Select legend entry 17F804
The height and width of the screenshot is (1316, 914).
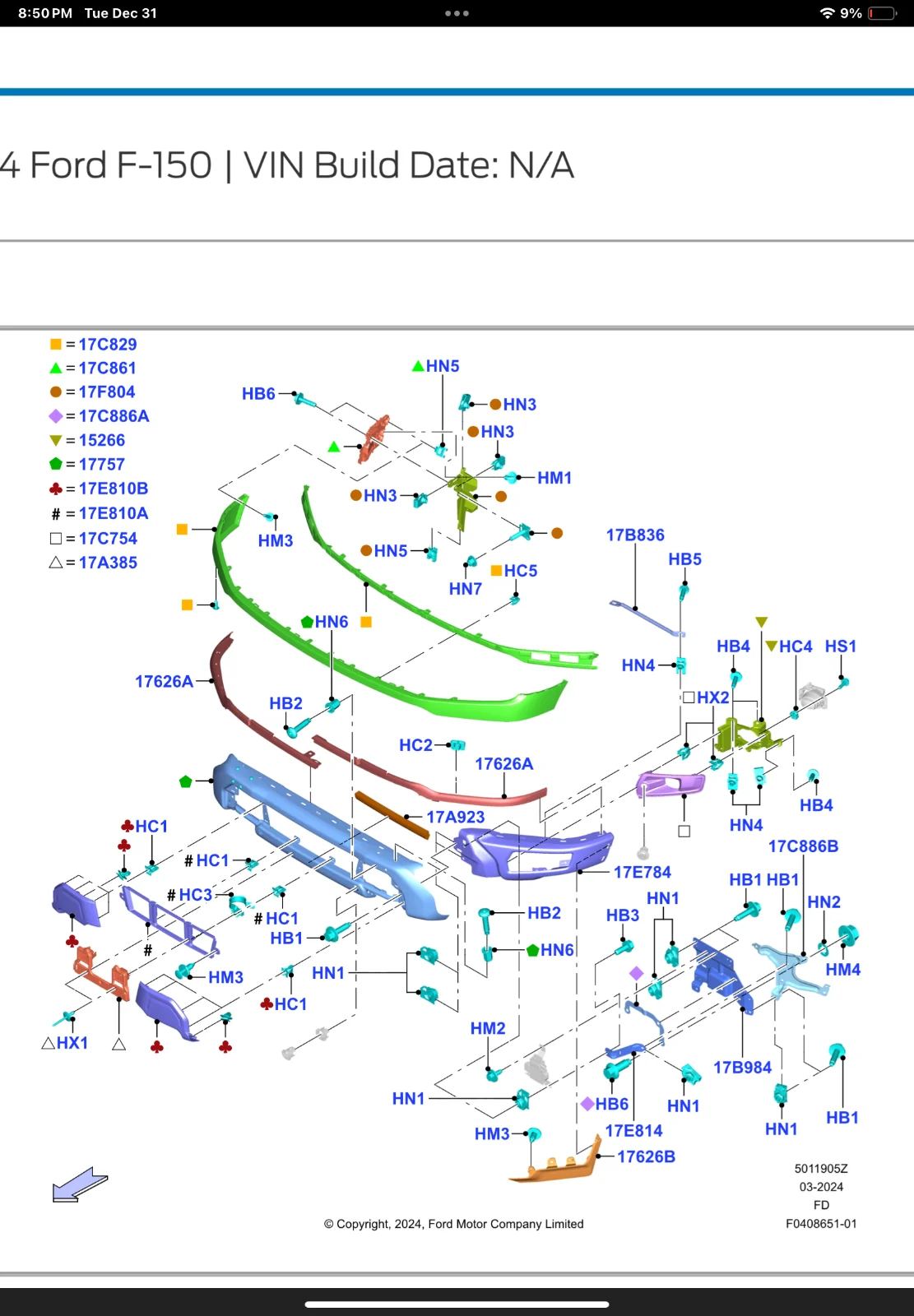pos(107,392)
